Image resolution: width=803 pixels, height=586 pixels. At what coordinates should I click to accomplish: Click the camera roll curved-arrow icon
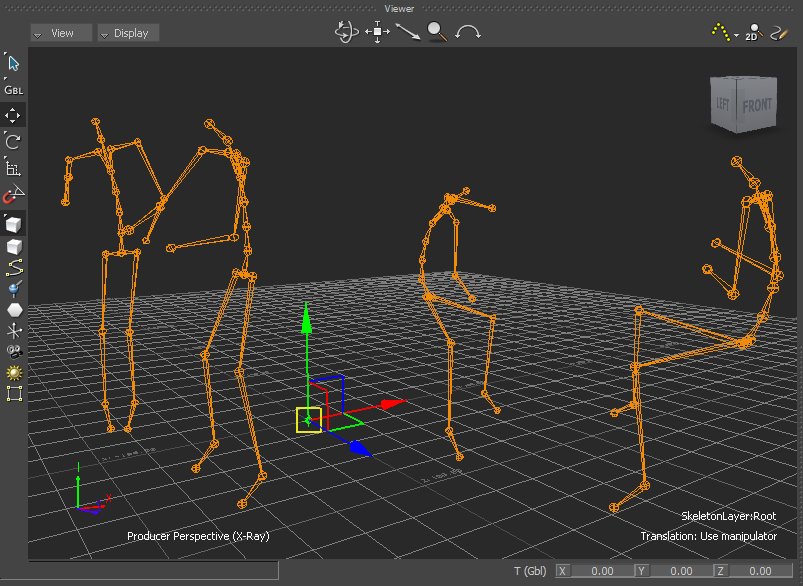(x=468, y=32)
